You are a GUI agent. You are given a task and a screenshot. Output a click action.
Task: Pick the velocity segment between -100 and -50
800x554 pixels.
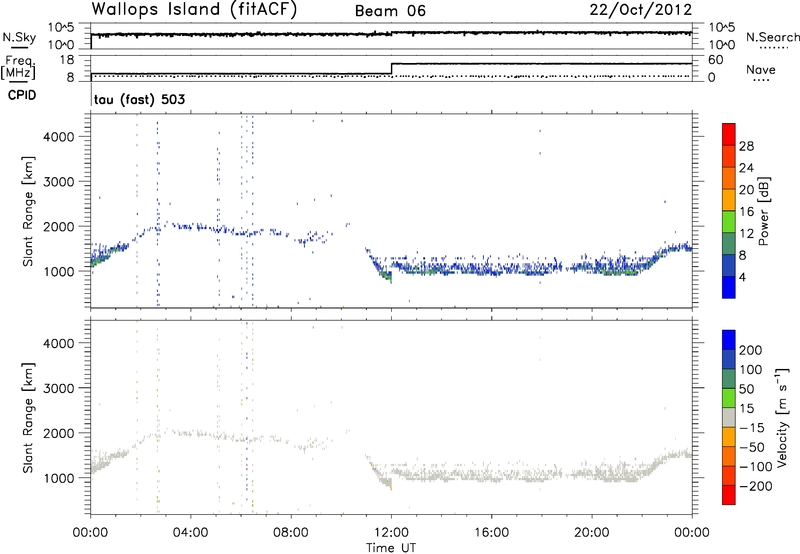[729, 456]
